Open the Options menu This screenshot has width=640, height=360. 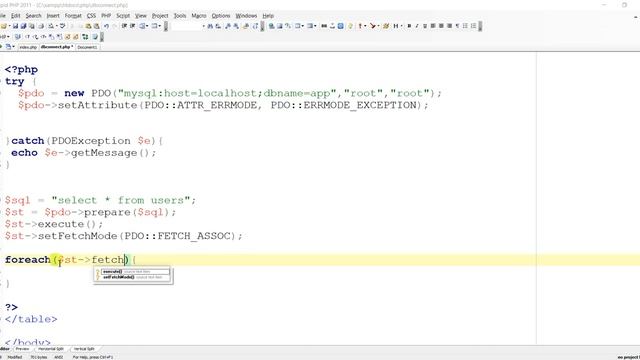[221, 16]
